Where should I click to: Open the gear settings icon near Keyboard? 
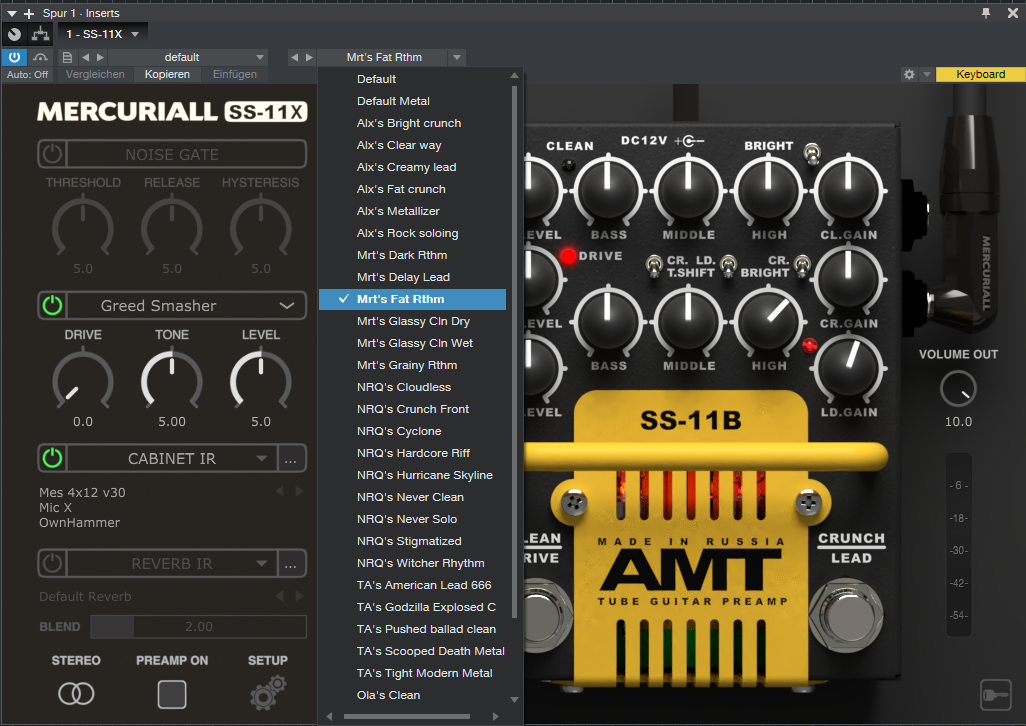tap(909, 75)
